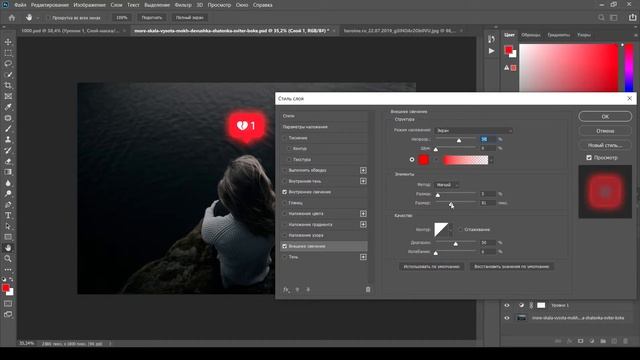Click the contour thumbnail preview
This screenshot has height=360, width=640.
pos(441,229)
